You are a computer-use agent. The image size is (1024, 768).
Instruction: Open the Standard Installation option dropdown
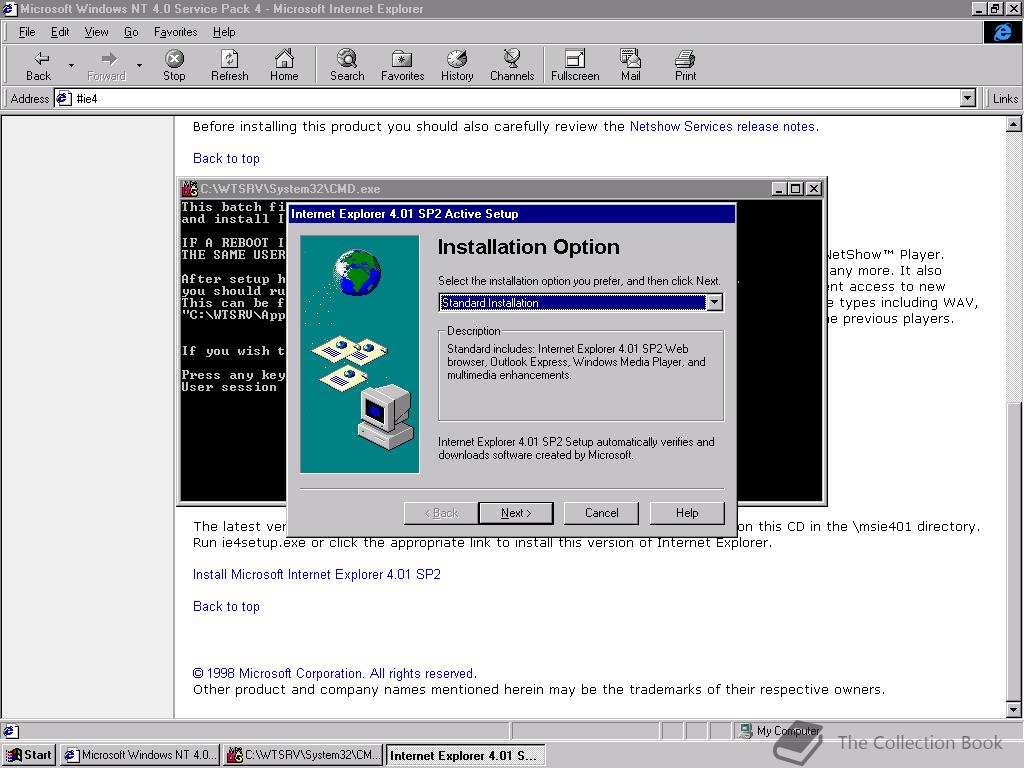coord(714,302)
